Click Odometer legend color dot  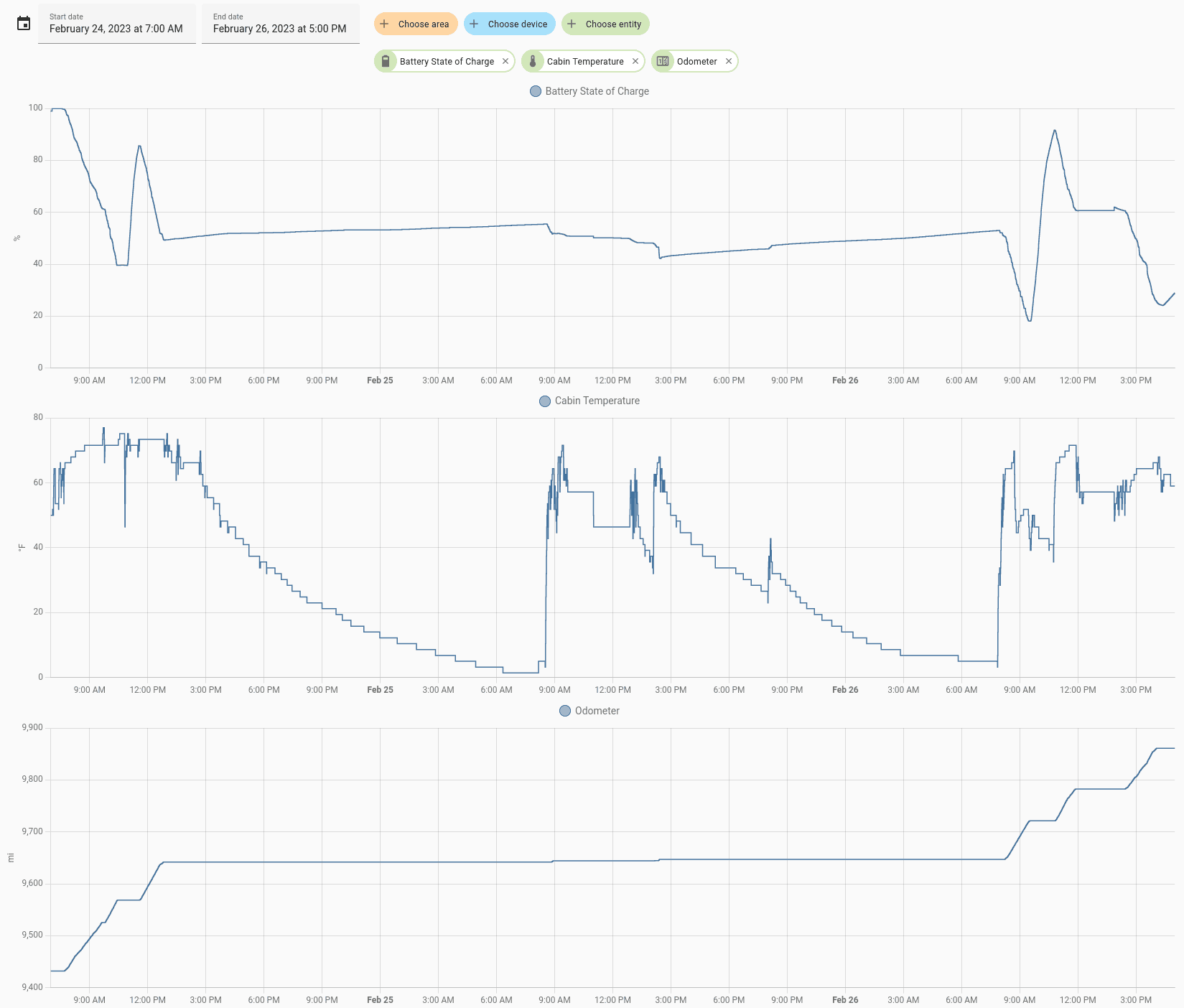tap(565, 711)
